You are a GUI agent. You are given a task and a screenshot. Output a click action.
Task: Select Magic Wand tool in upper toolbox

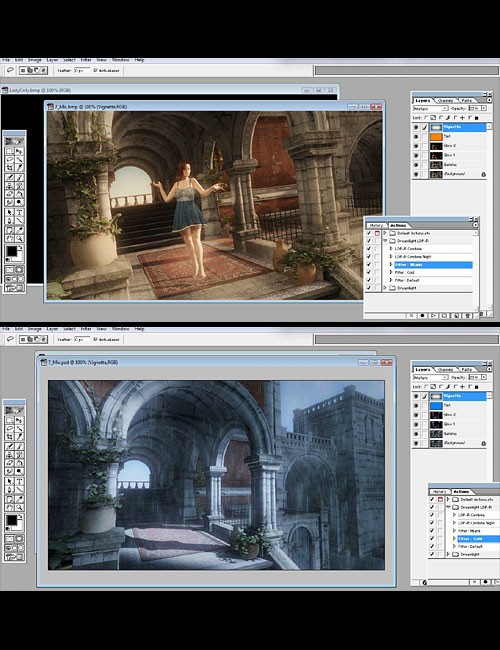[x=19, y=159]
